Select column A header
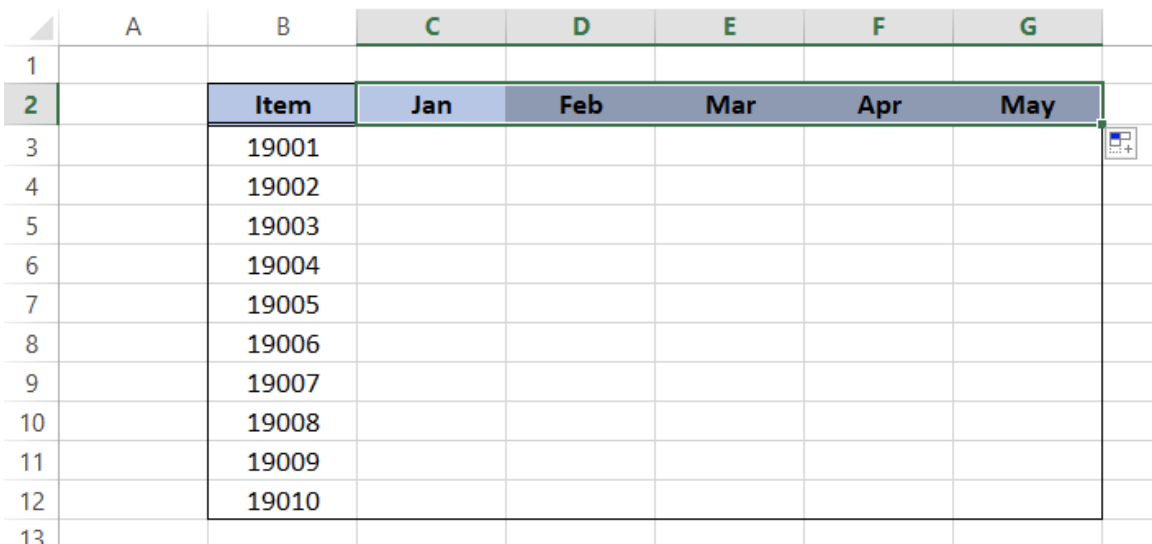 click(x=133, y=27)
